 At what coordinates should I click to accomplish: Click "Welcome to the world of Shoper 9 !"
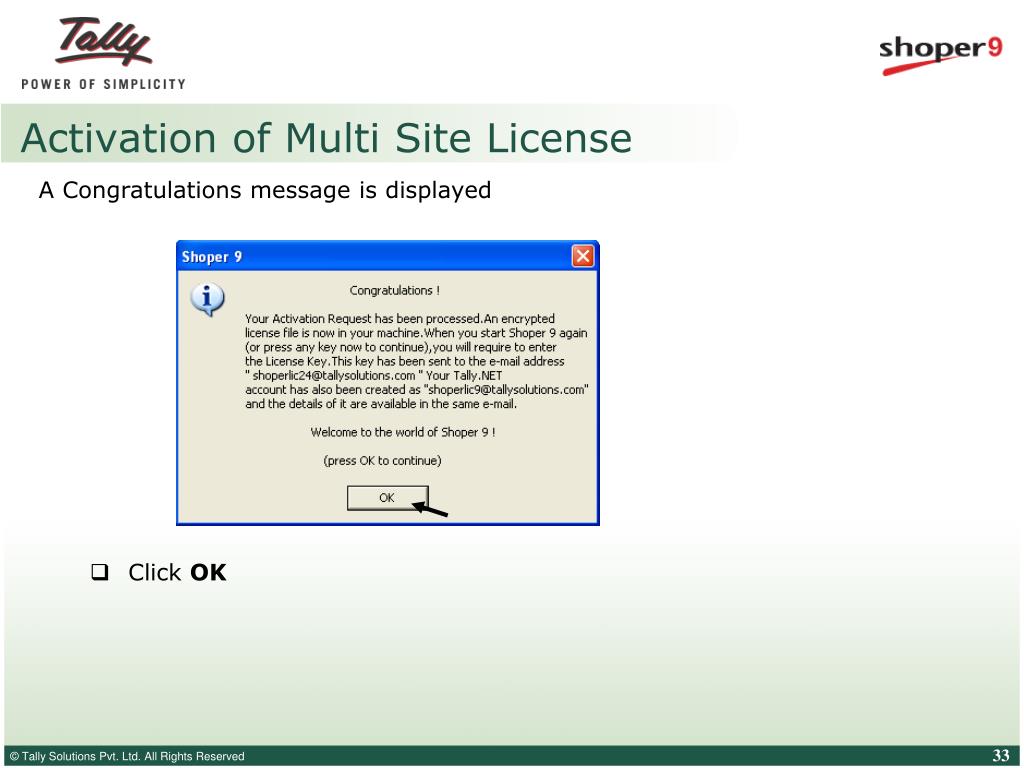[x=403, y=432]
